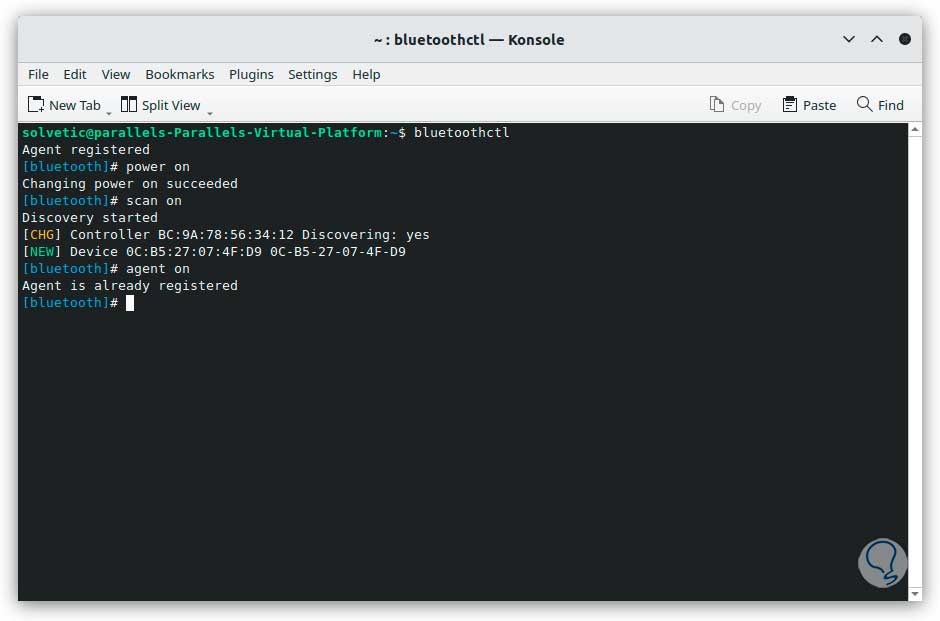
Task: Open the Bookmarks menu
Action: (180, 74)
